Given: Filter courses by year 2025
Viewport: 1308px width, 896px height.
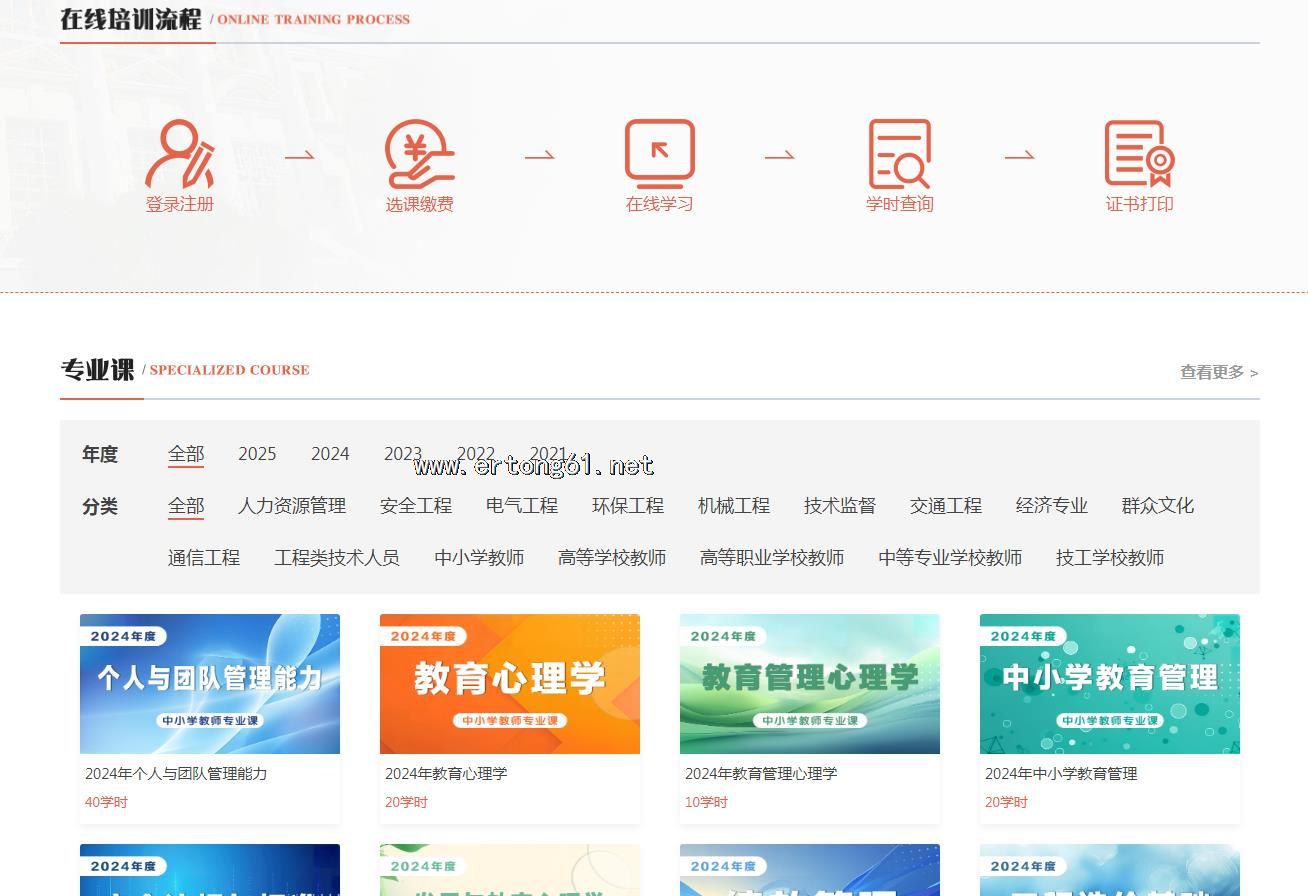Looking at the screenshot, I should click(257, 454).
